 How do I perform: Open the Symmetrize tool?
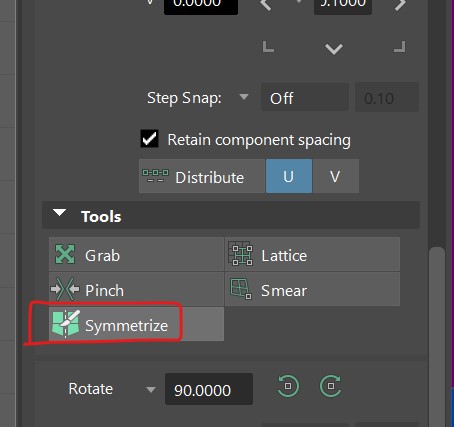pyautogui.click(x=136, y=324)
